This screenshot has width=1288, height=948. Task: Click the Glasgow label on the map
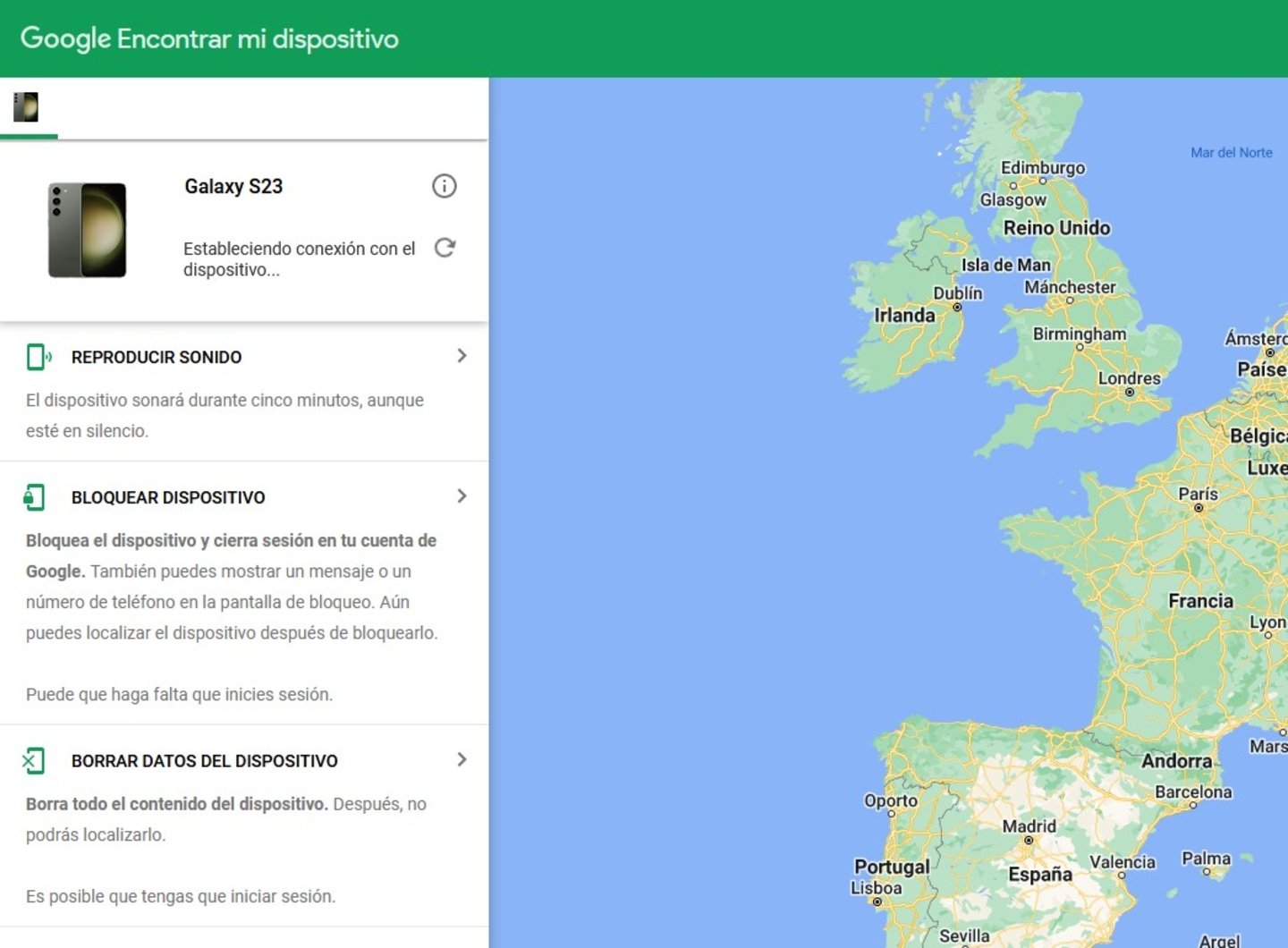pos(1013,199)
